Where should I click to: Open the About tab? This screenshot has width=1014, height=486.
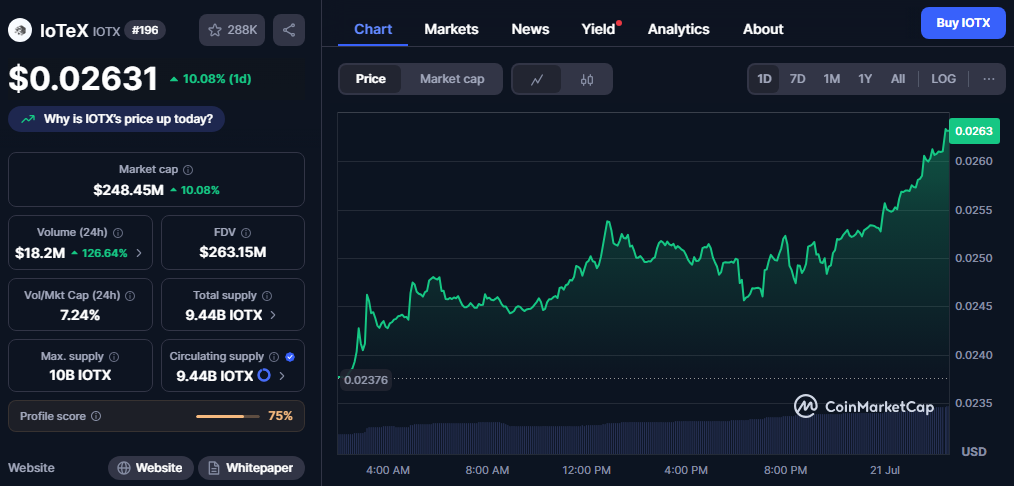coord(763,29)
